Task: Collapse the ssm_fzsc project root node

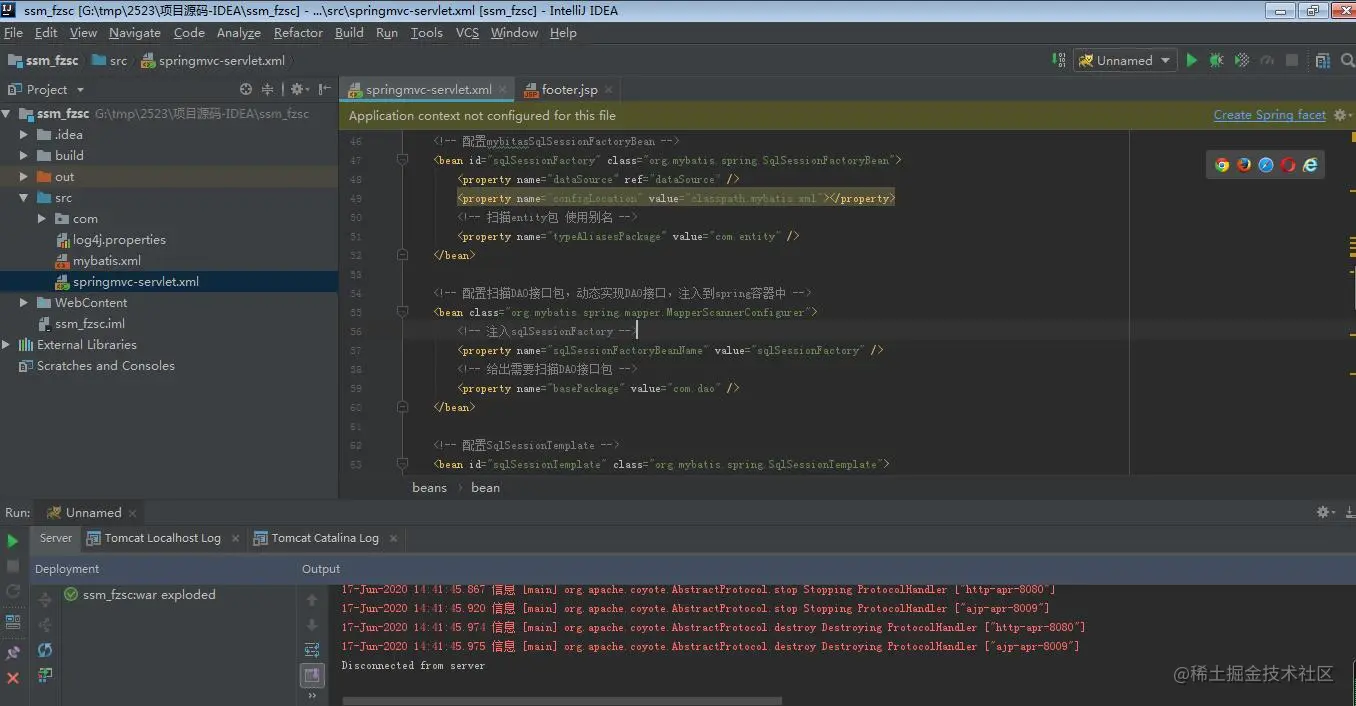Action: [x=8, y=113]
